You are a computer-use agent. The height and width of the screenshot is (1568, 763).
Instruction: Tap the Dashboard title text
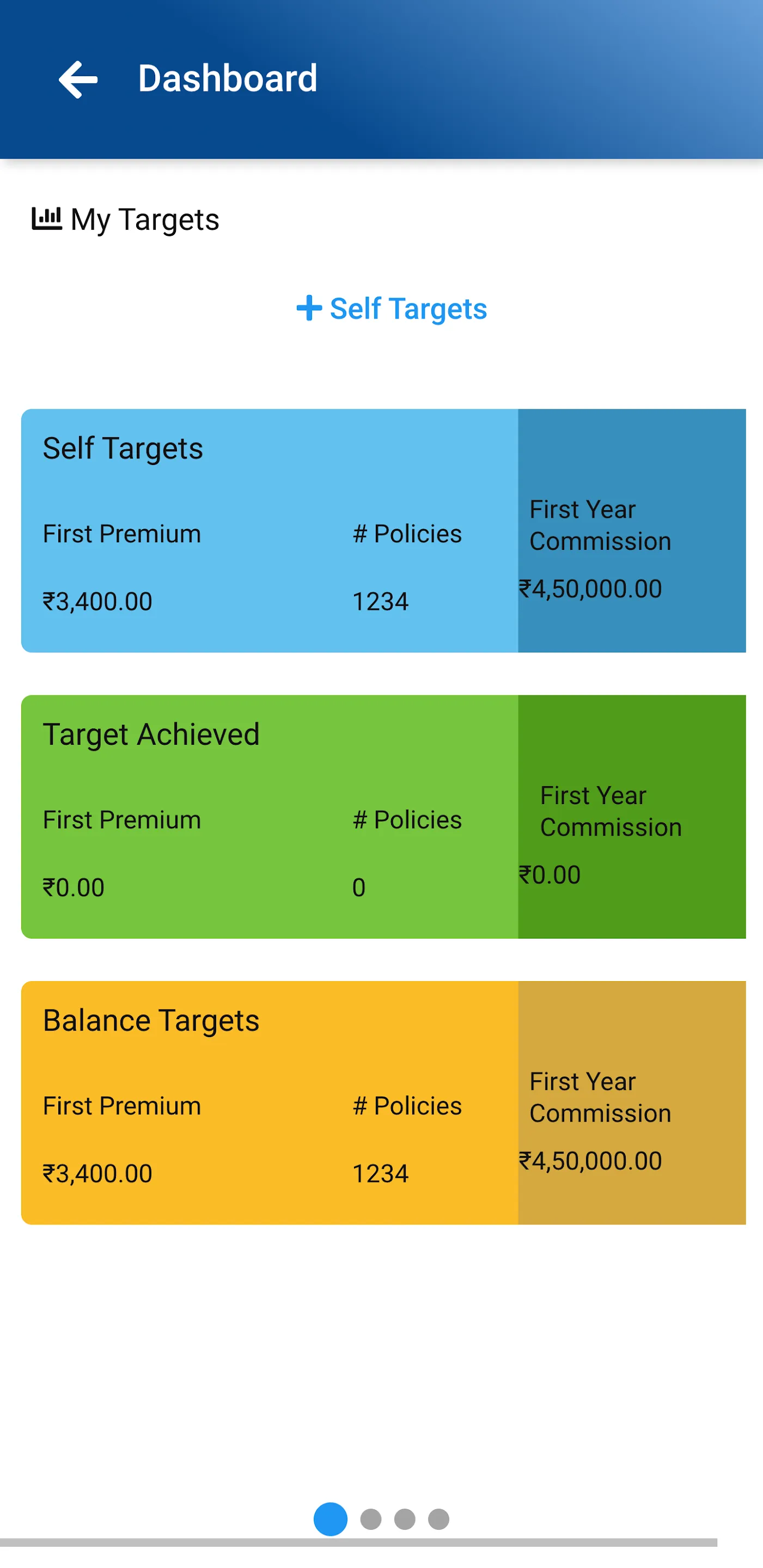(227, 77)
